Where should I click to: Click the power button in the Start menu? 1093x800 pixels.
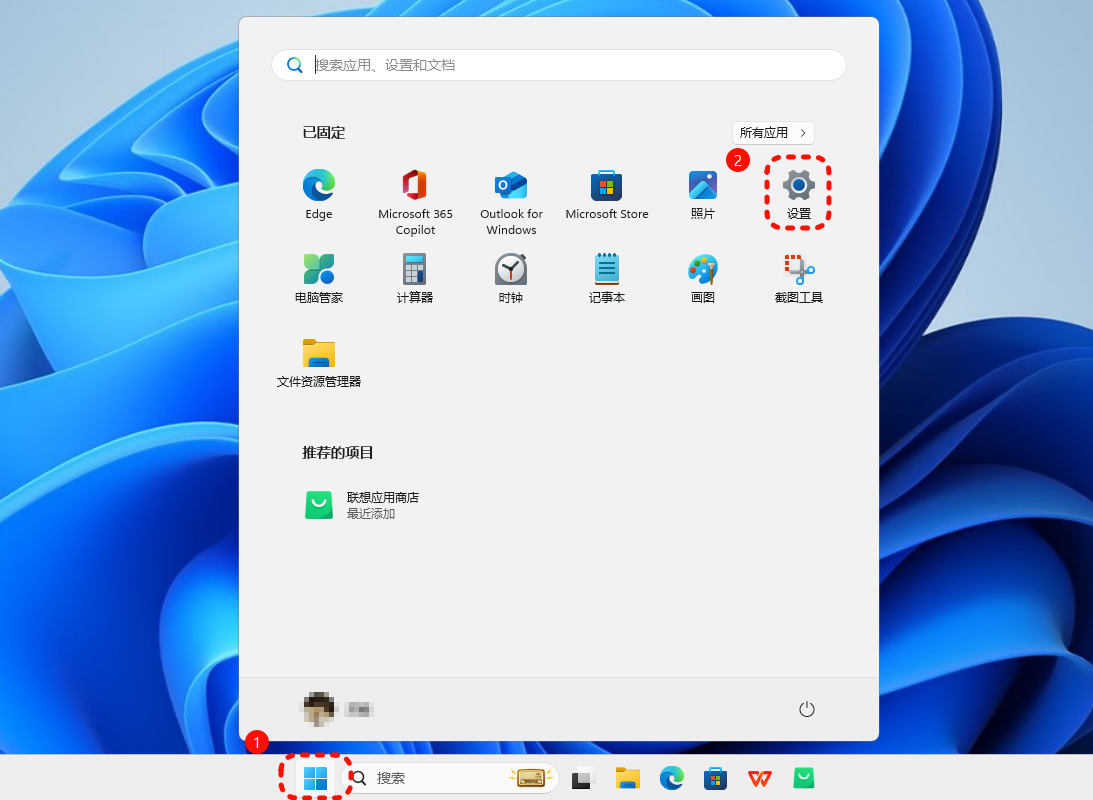[807, 708]
